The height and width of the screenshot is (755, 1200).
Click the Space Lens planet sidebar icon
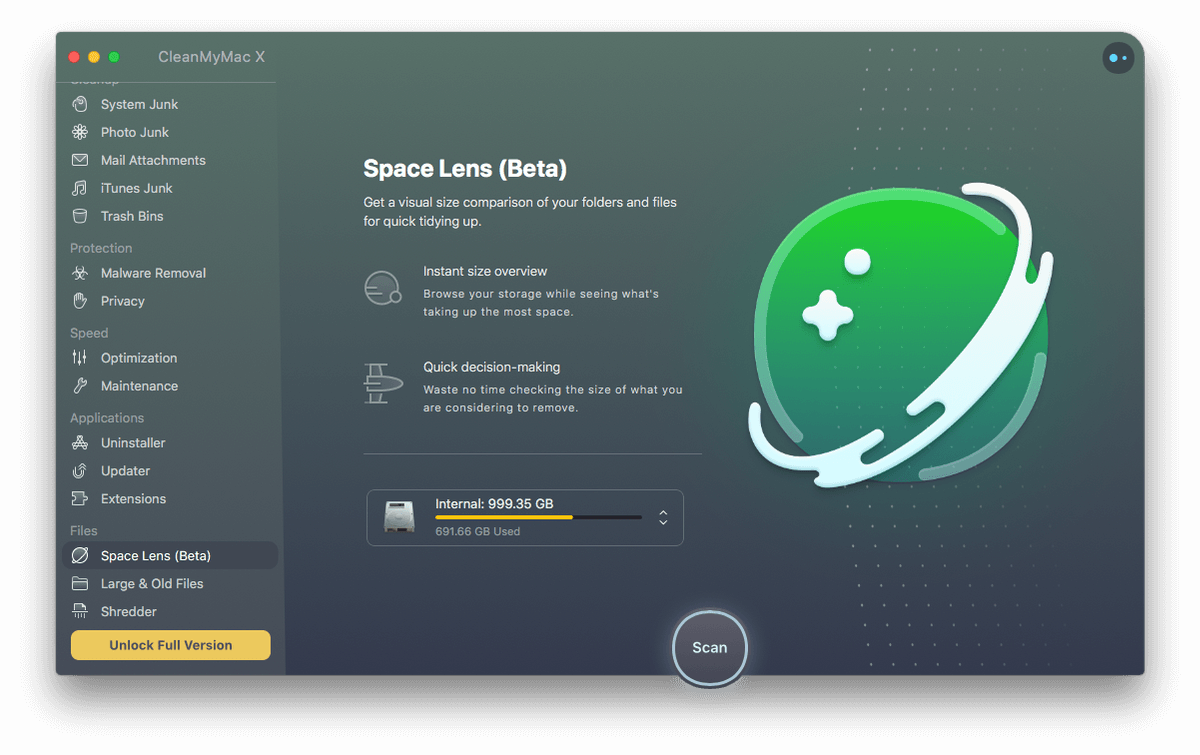[x=80, y=556]
